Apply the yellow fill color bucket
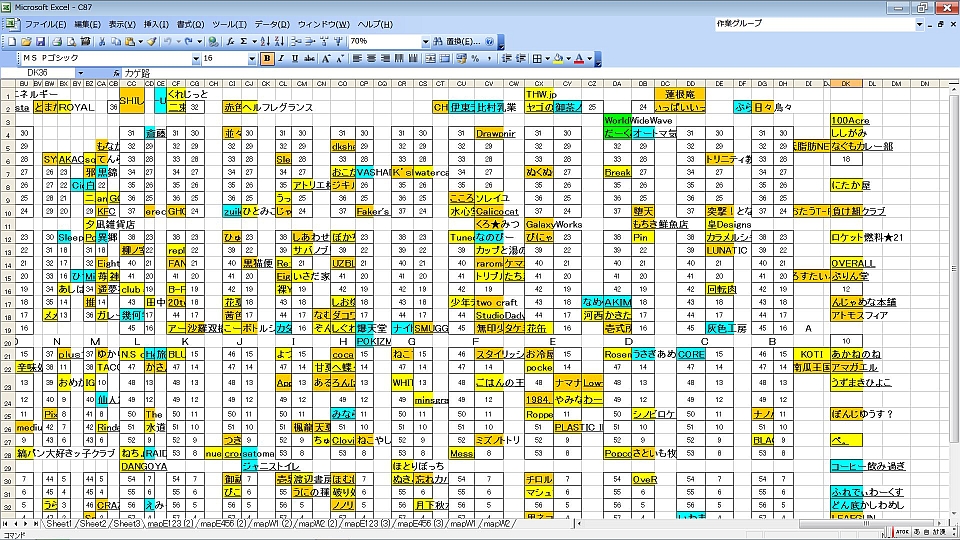The width and height of the screenshot is (960, 540). click(558, 59)
